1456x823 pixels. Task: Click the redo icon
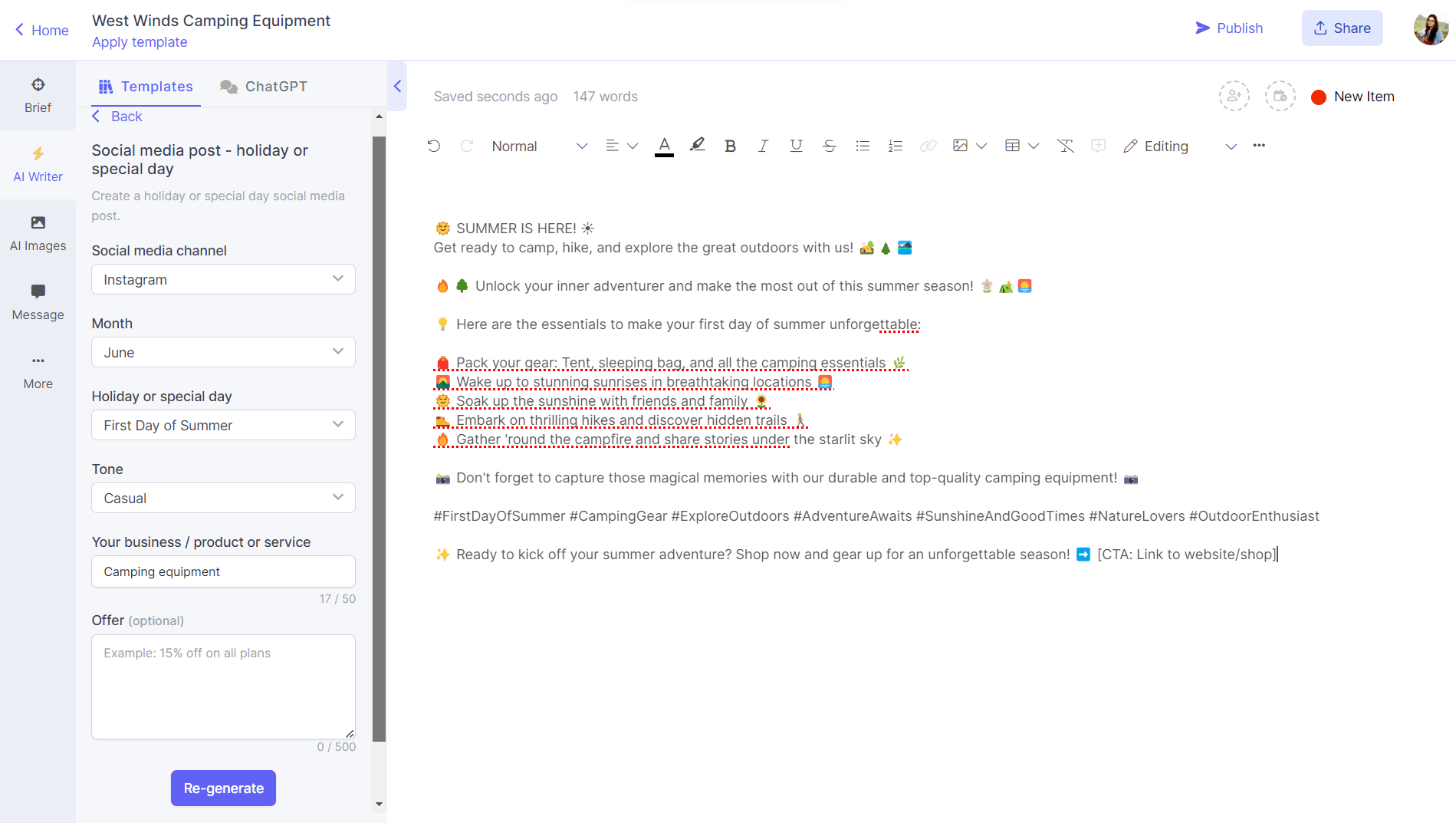click(x=466, y=146)
